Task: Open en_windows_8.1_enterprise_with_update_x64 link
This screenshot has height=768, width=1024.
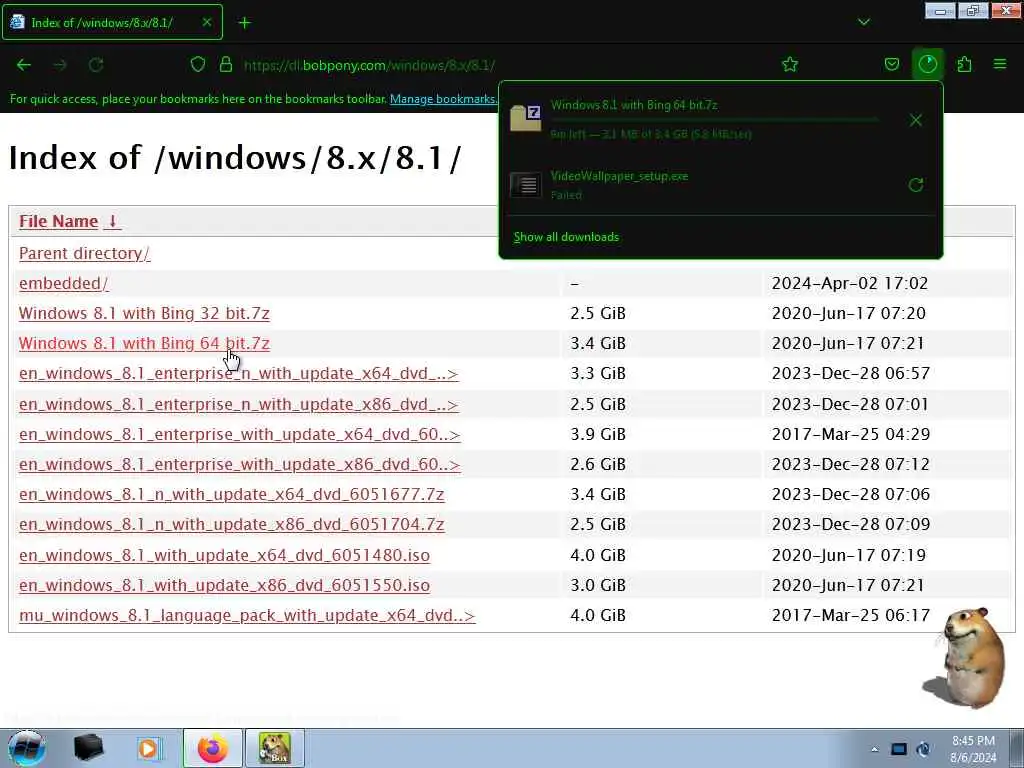Action: coord(239,434)
